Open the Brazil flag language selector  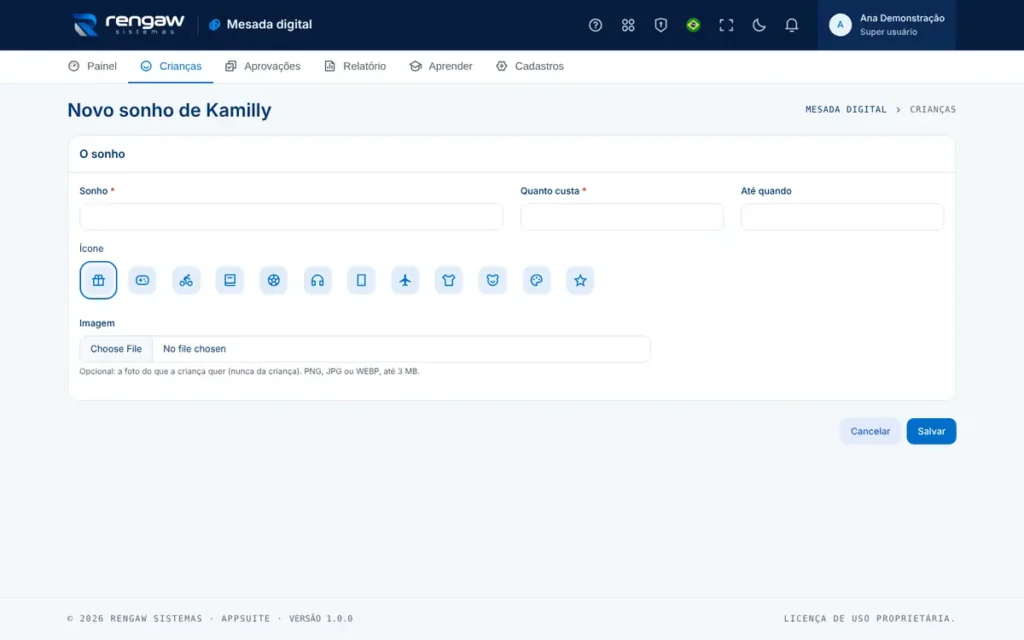tap(693, 25)
